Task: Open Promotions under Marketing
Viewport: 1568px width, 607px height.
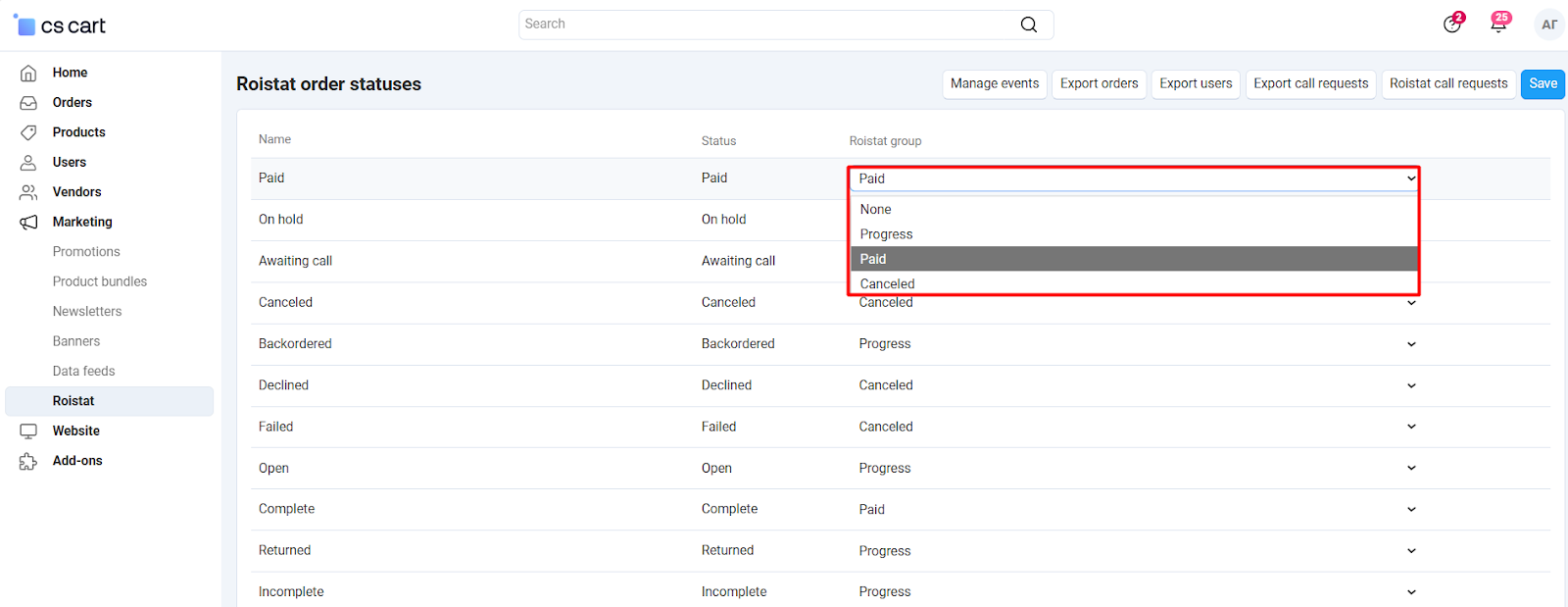Action: tap(86, 252)
